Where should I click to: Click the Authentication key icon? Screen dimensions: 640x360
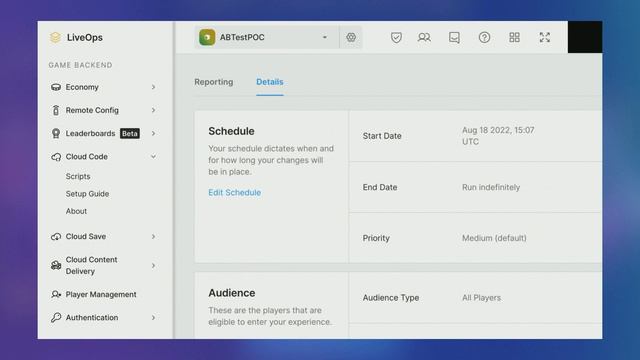(56, 318)
